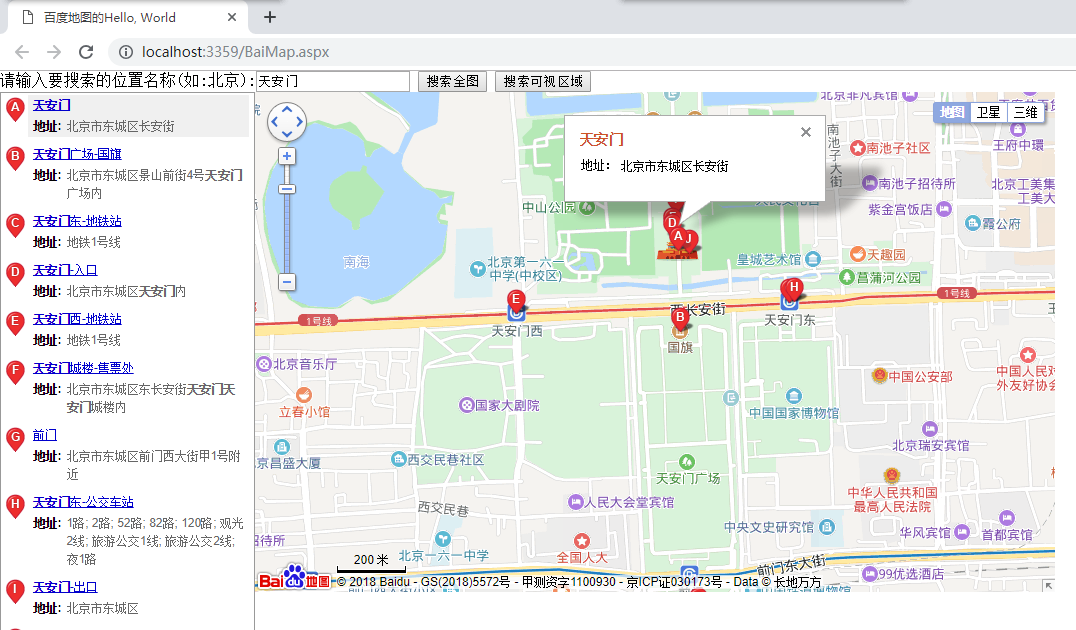Click red marker A in results list
The width and height of the screenshot is (1076, 630).
(14, 109)
